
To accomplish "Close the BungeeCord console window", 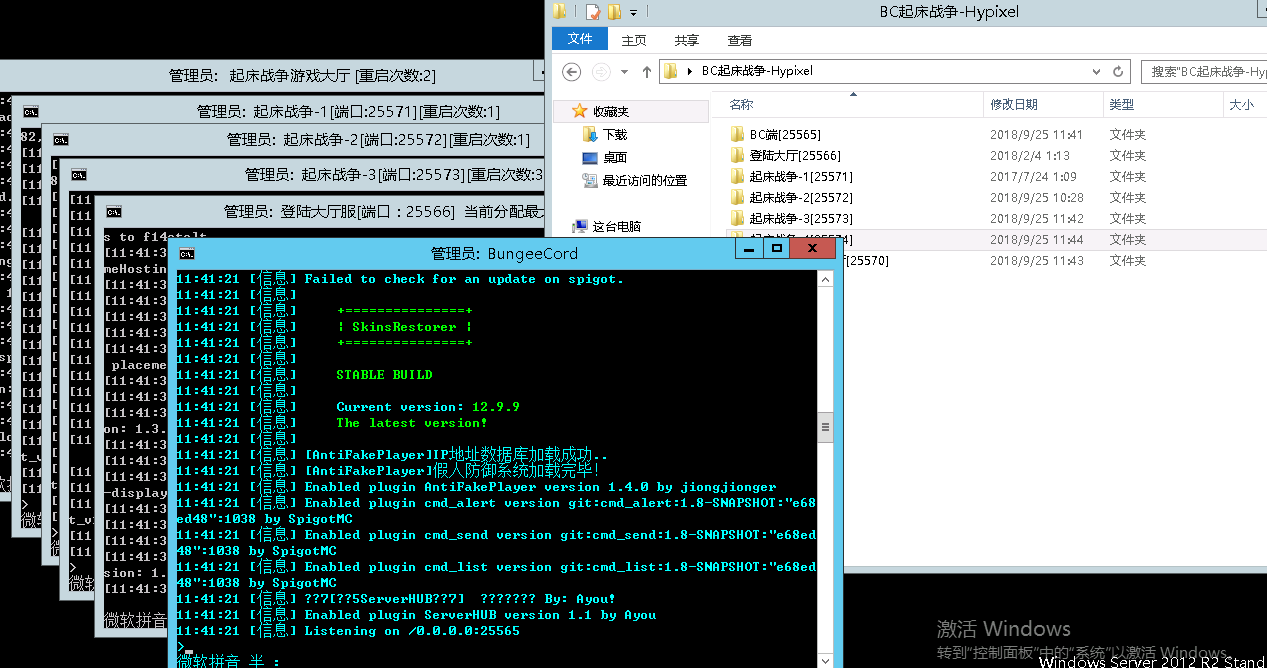I will point(815,249).
